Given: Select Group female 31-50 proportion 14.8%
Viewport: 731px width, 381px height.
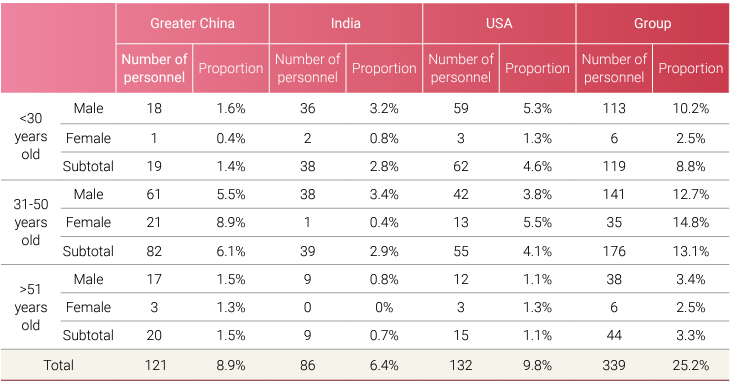Looking at the screenshot, I should tap(690, 222).
